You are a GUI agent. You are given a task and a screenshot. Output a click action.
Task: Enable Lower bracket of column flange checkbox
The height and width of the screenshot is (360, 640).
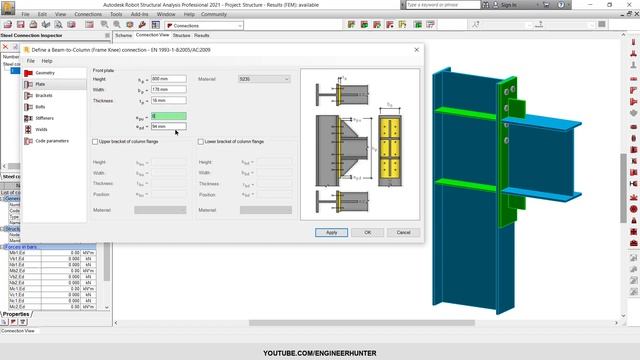coord(201,142)
